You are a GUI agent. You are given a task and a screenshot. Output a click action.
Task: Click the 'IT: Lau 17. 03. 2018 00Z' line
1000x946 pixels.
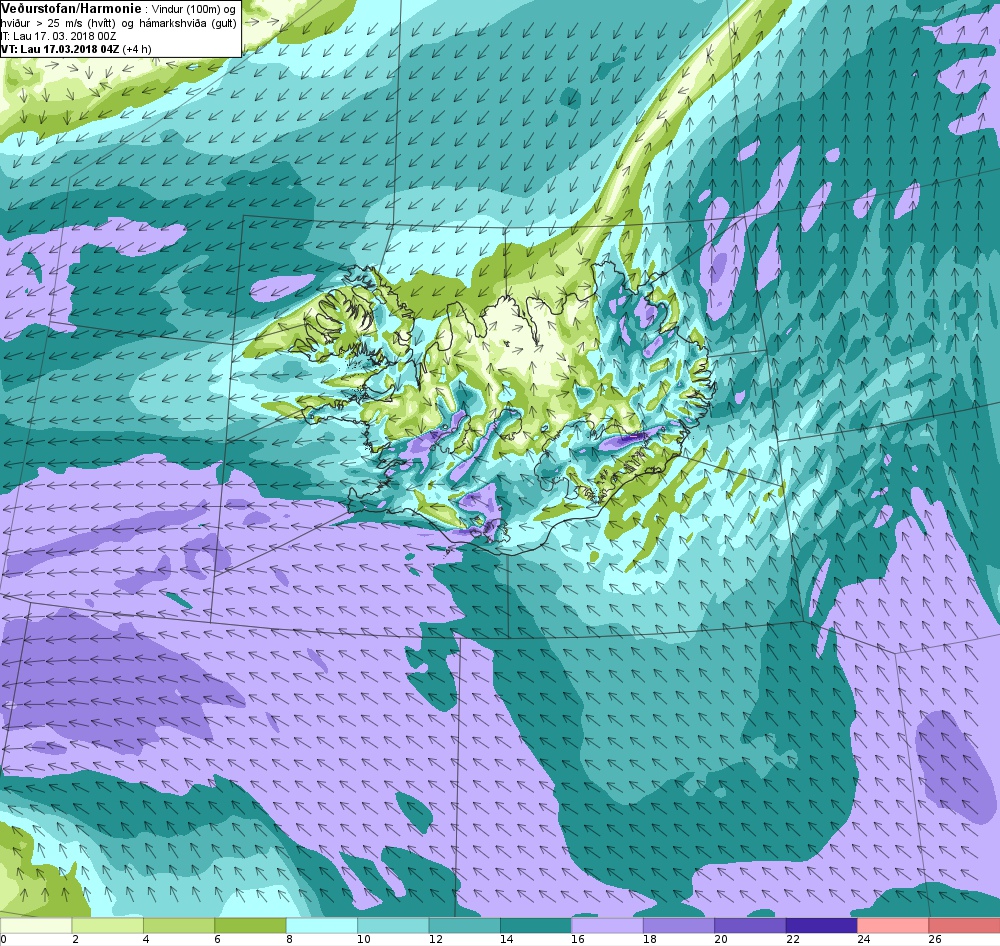(59, 36)
